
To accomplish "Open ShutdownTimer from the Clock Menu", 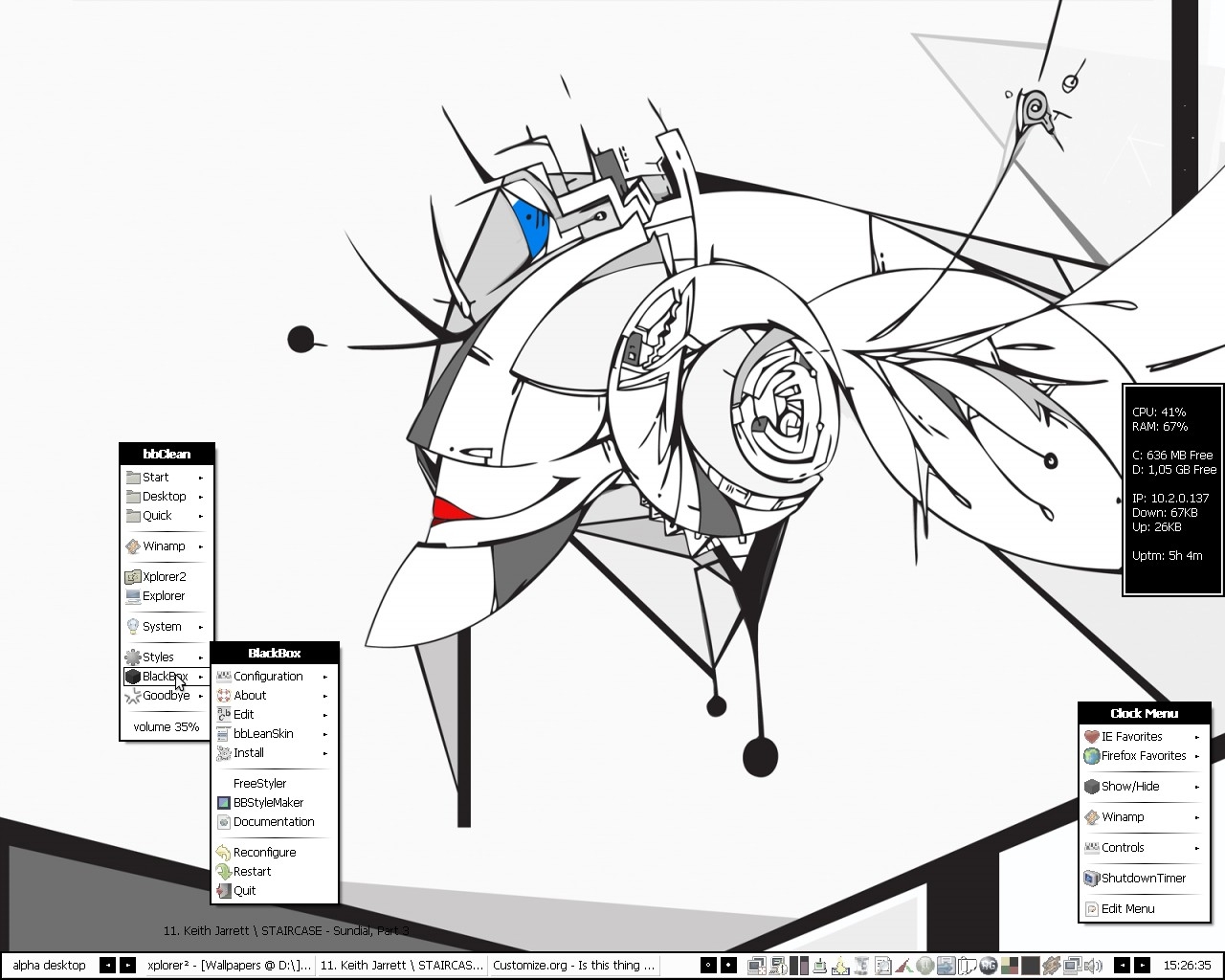I will (1144, 878).
